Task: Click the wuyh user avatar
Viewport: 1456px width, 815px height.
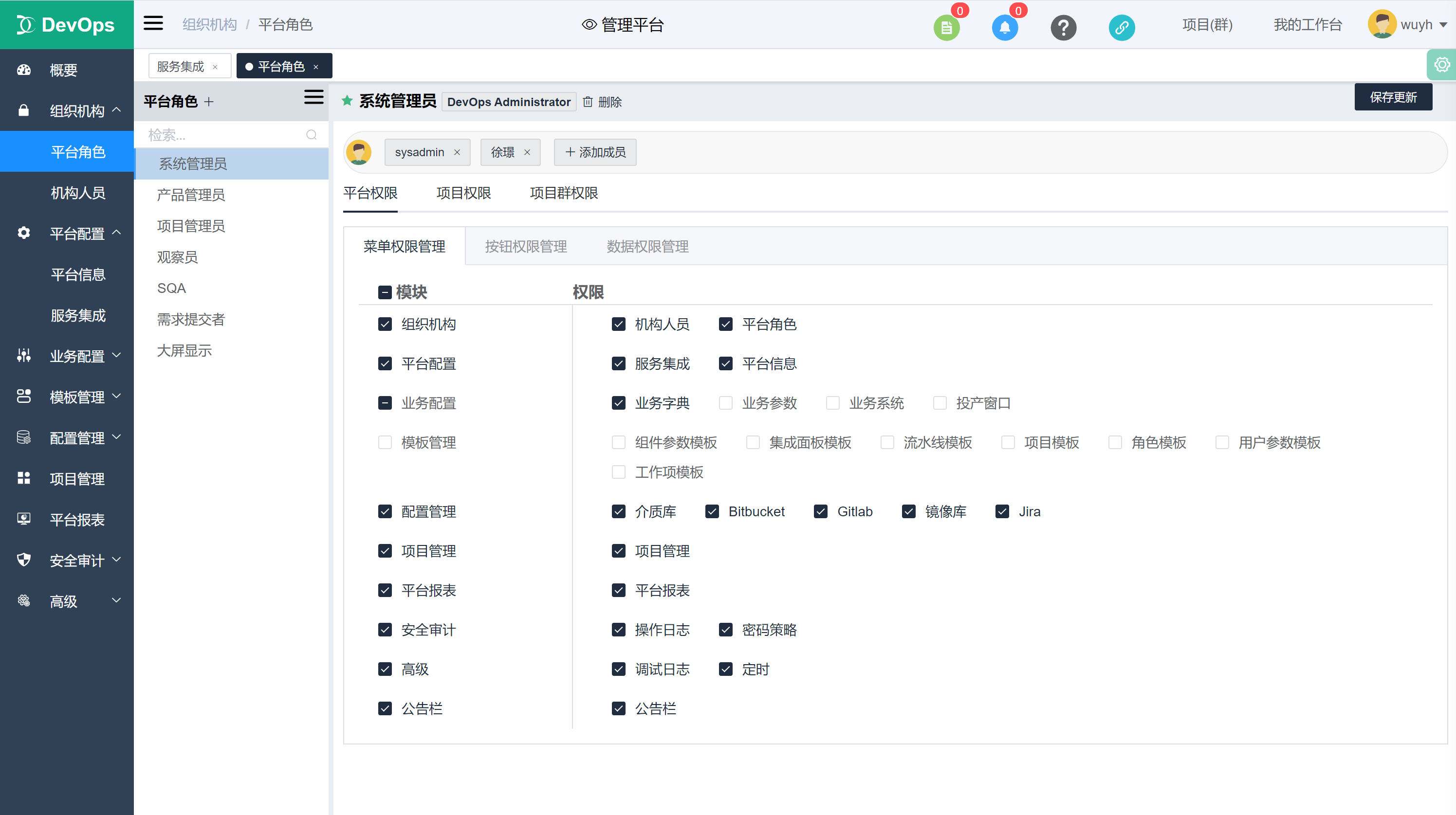Action: 1382,24
